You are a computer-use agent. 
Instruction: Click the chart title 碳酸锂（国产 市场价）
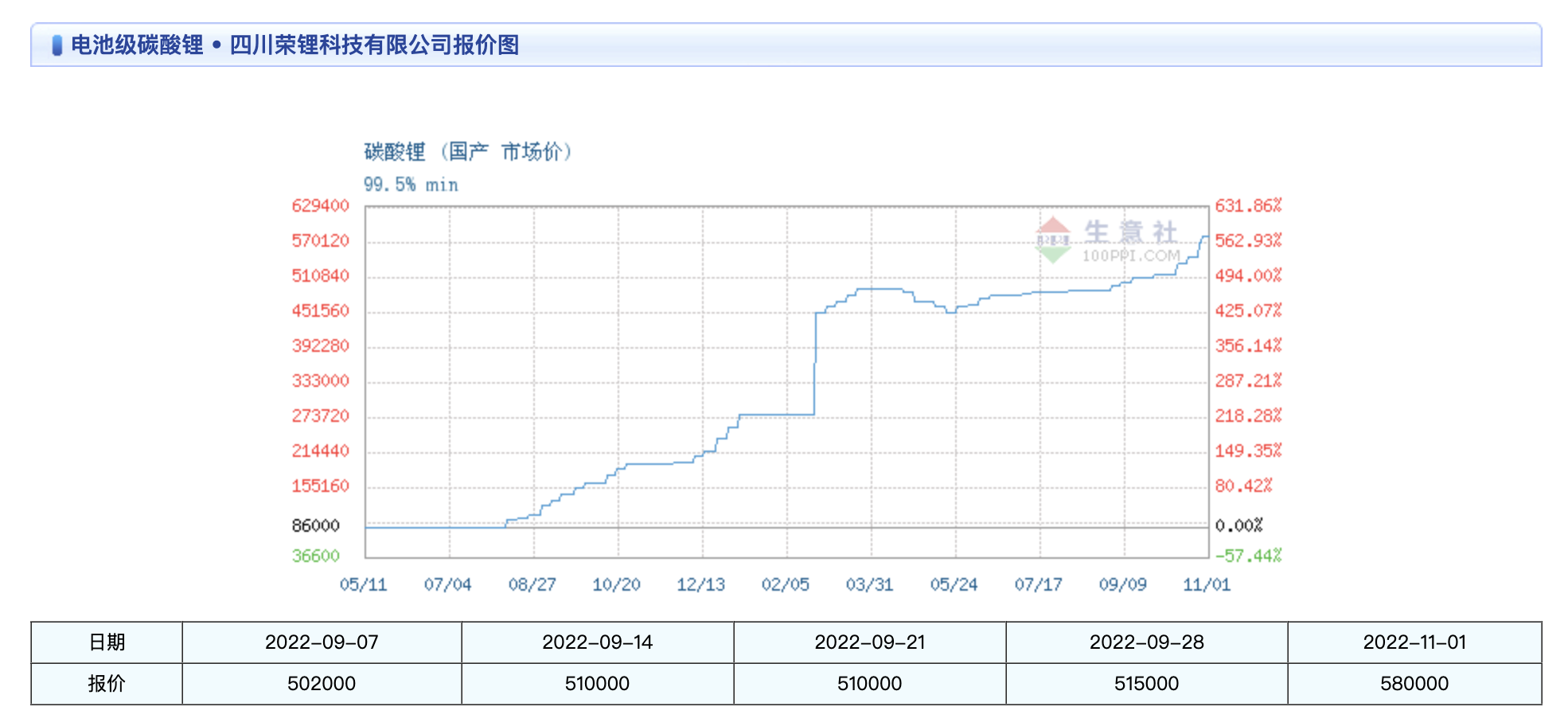click(x=468, y=151)
